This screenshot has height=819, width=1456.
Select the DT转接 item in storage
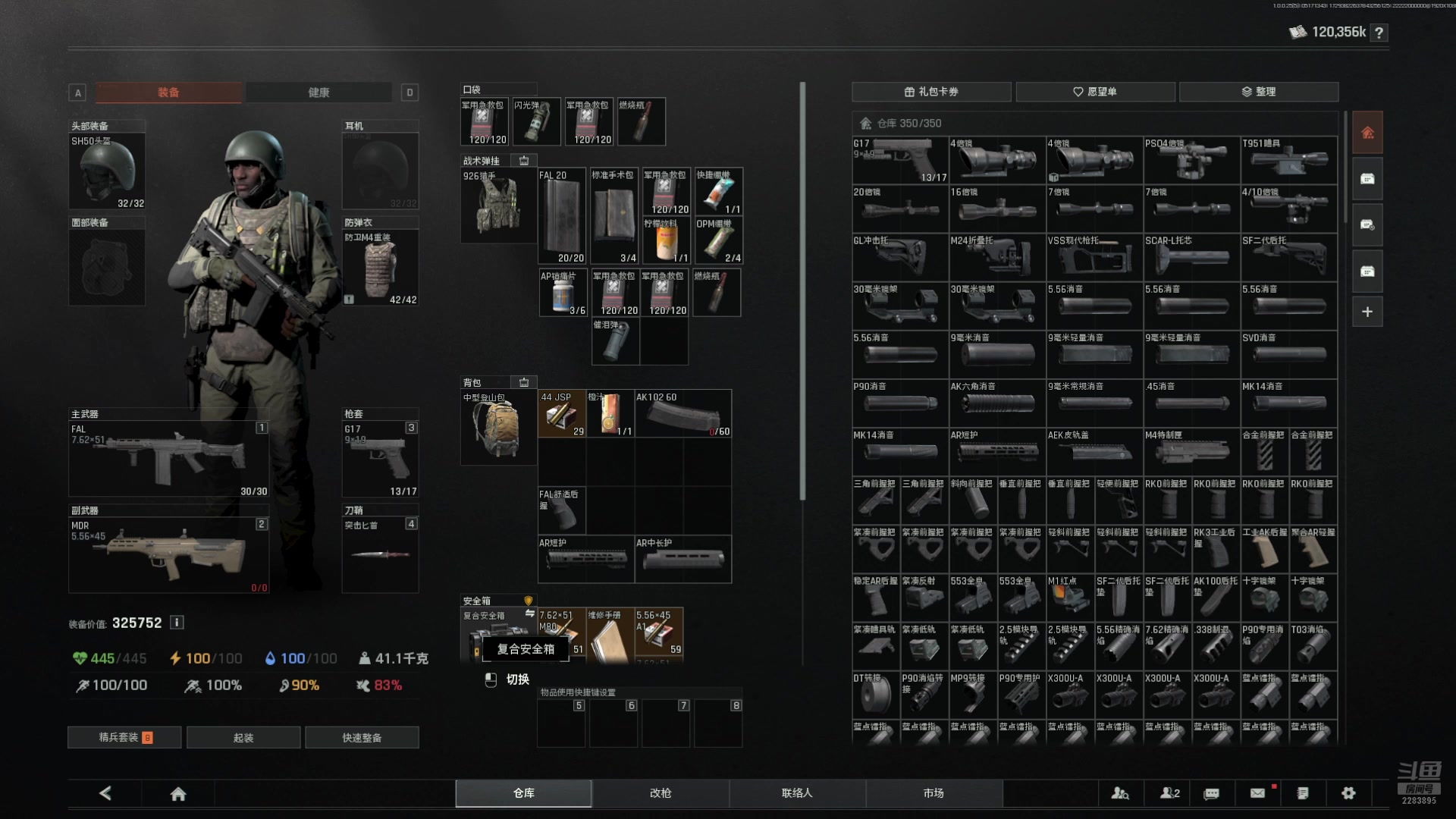[x=876, y=694]
